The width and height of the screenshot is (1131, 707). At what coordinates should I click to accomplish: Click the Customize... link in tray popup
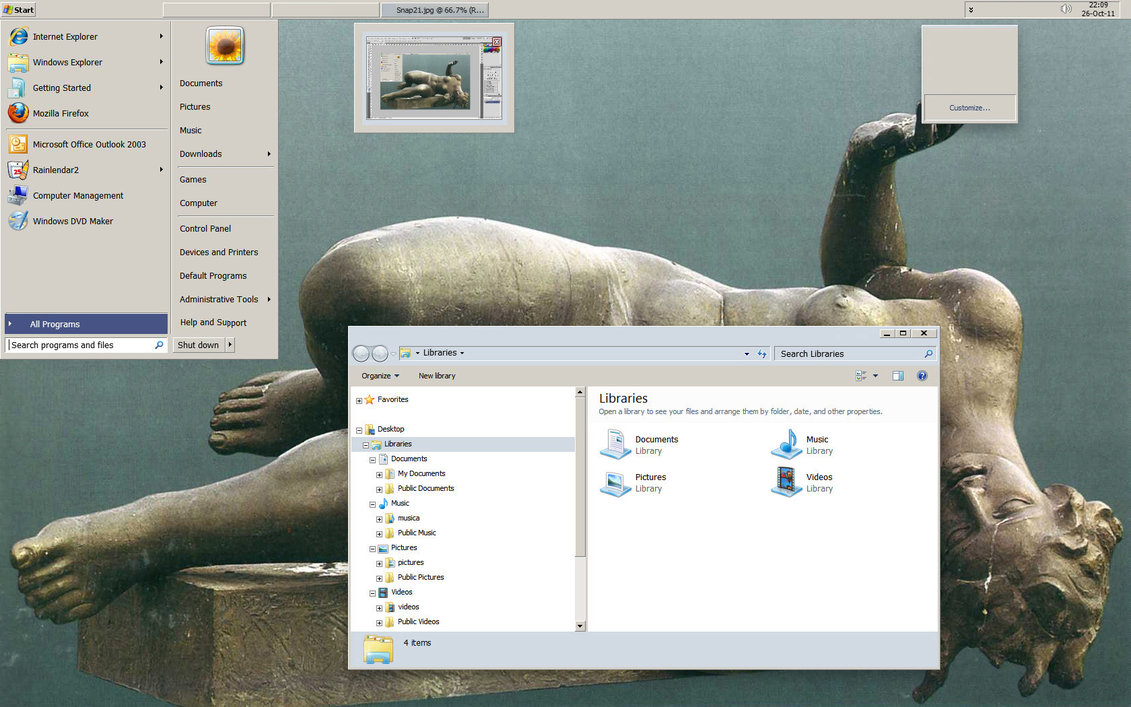(969, 108)
